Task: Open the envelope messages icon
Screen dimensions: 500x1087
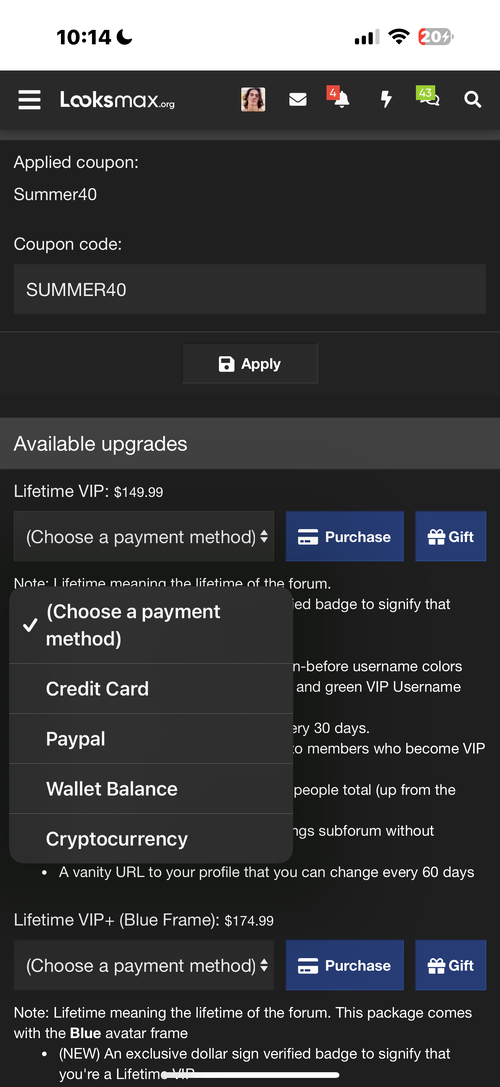Action: tap(298, 100)
